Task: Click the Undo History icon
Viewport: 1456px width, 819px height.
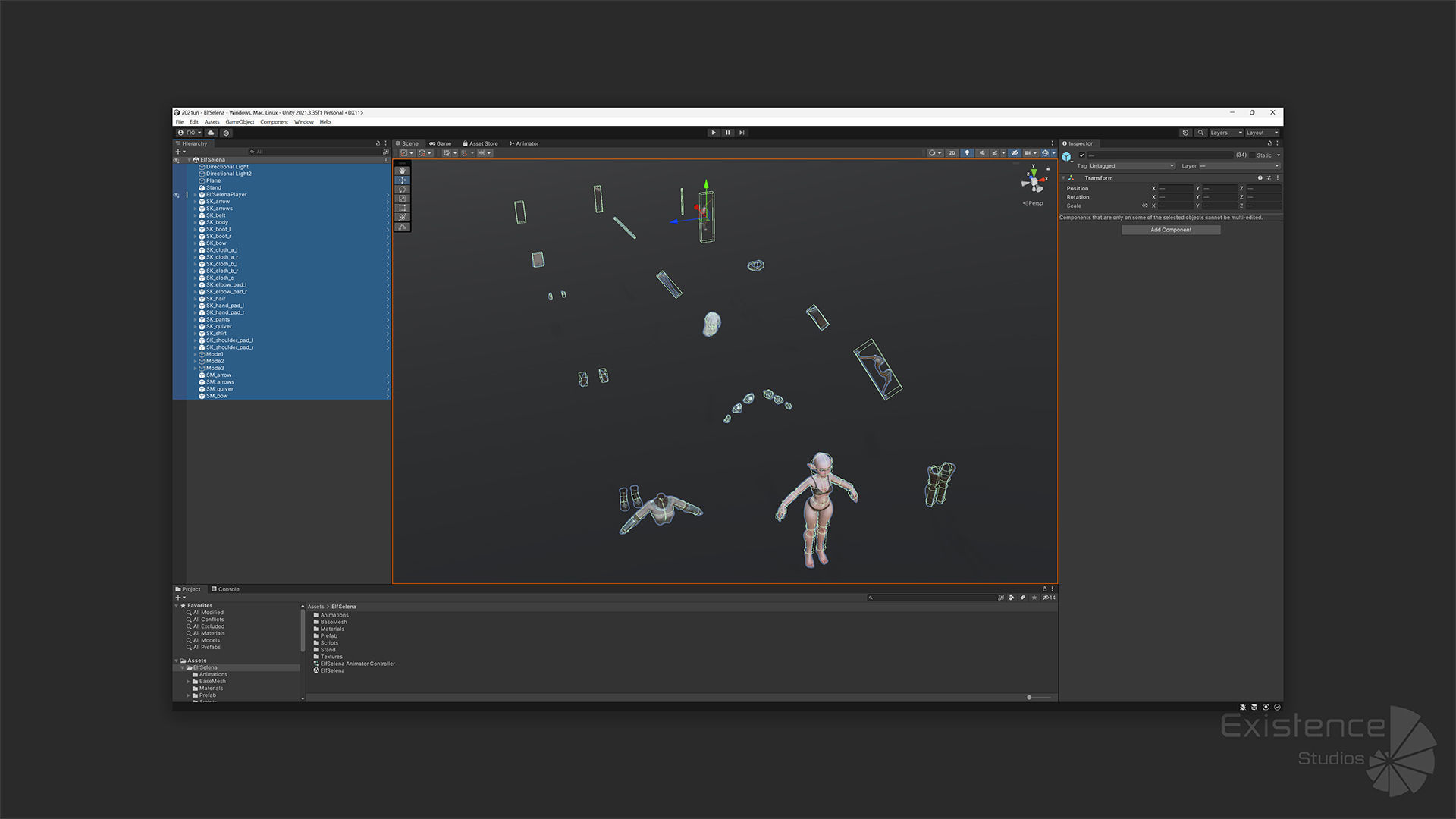Action: (x=1185, y=133)
